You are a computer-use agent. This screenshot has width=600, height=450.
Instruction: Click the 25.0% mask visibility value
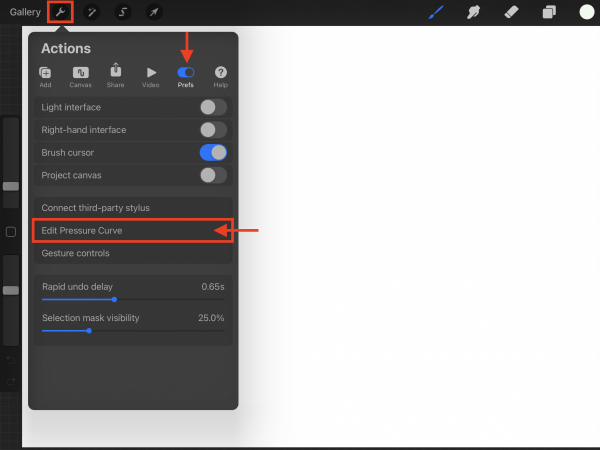pyautogui.click(x=211, y=318)
